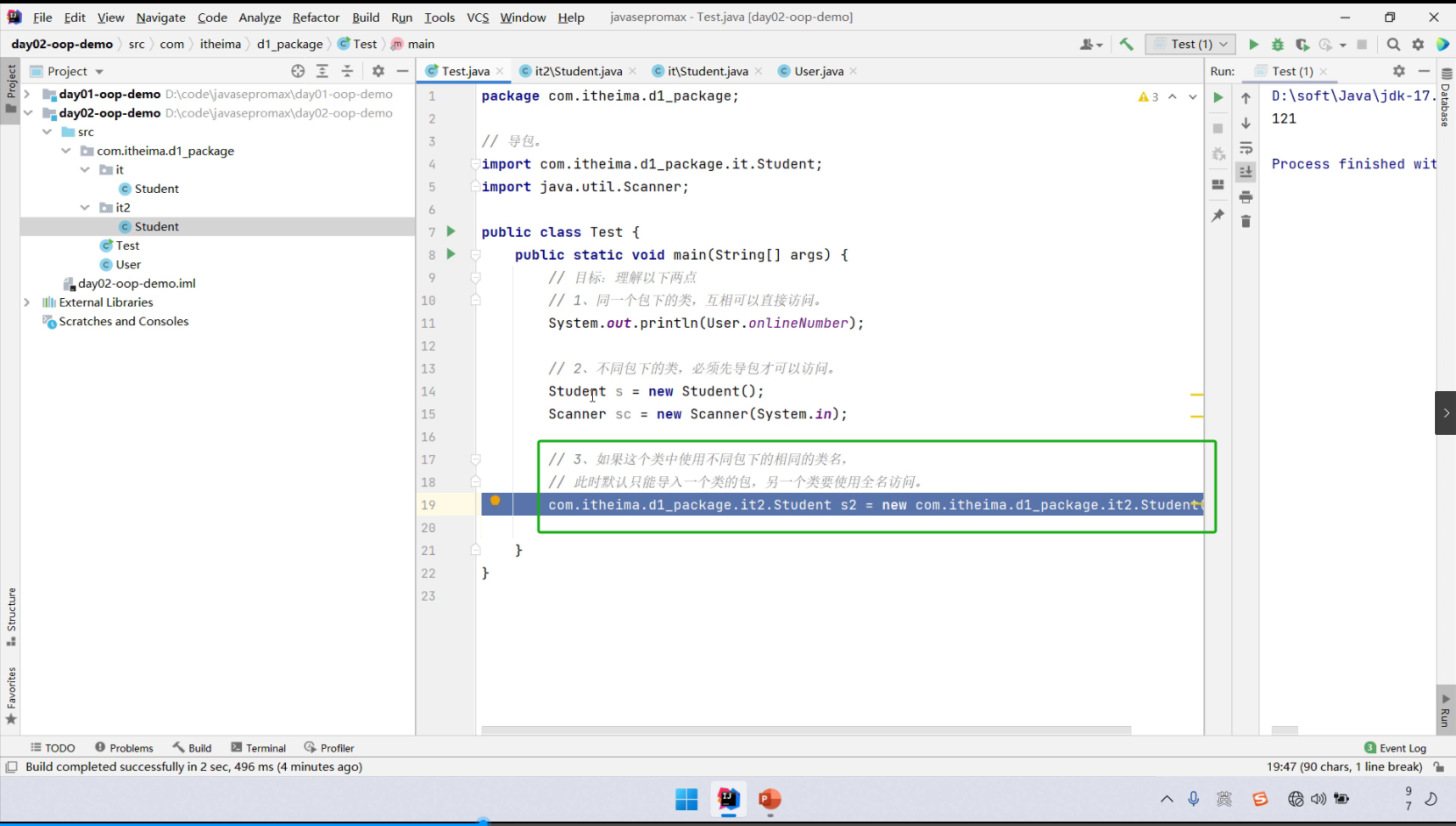Image resolution: width=1456 pixels, height=826 pixels.
Task: Open the Test (1) run configuration dropdown
Action: click(x=1190, y=44)
